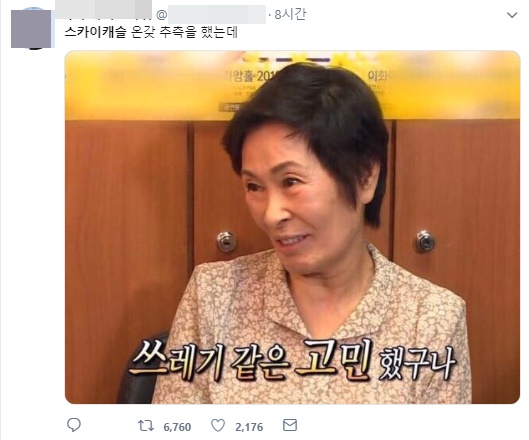The height and width of the screenshot is (440, 529).
Task: View the 2,176 likes count
Action: coord(249,427)
